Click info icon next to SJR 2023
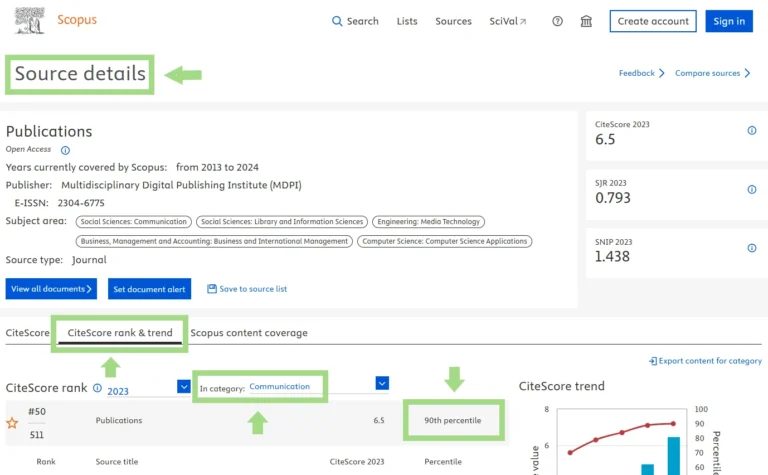Image resolution: width=768 pixels, height=475 pixels. point(752,189)
